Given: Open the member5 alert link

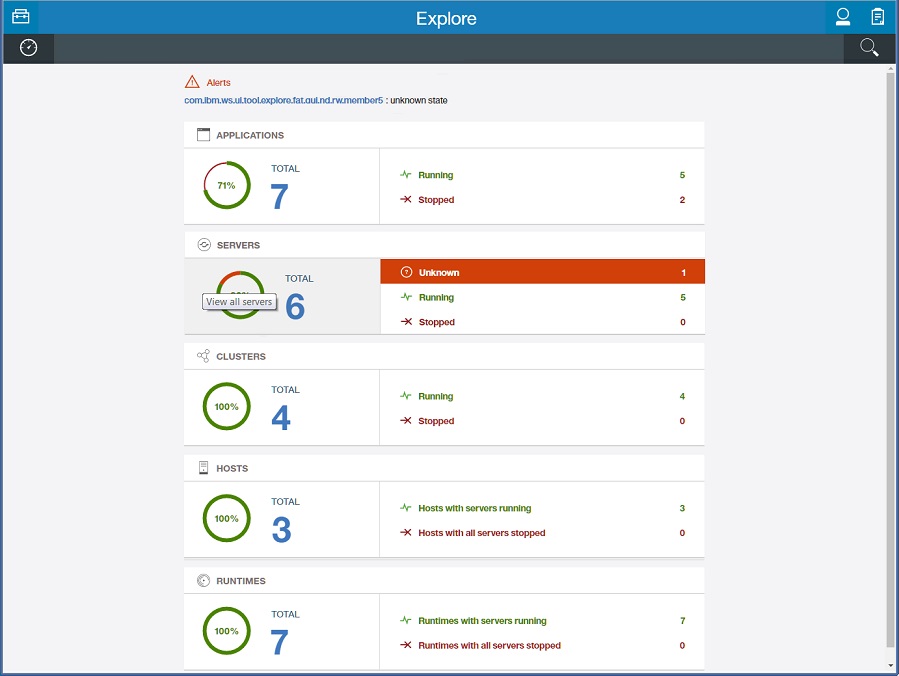Looking at the screenshot, I should [x=283, y=101].
